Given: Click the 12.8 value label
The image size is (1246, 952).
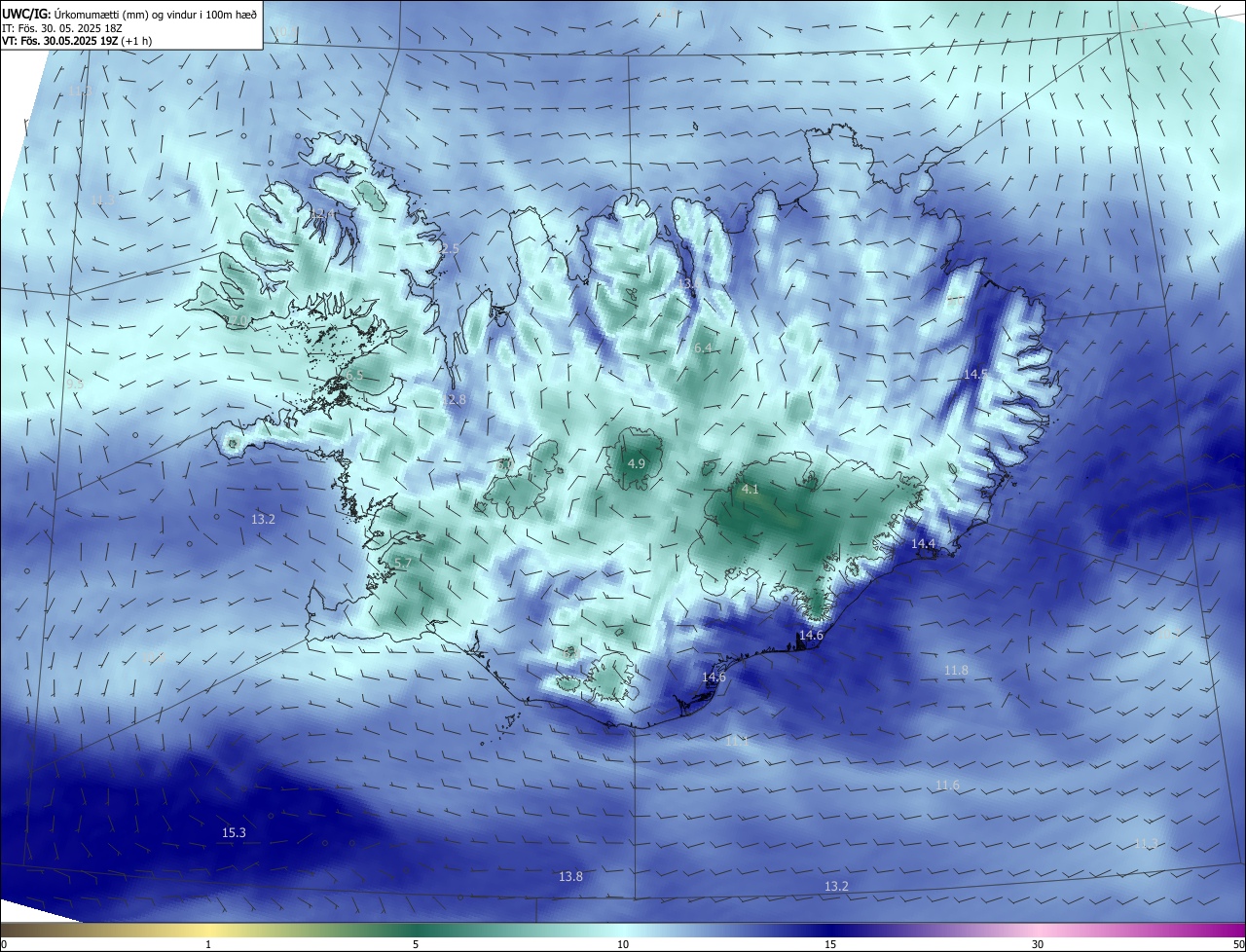Looking at the screenshot, I should tap(454, 399).
